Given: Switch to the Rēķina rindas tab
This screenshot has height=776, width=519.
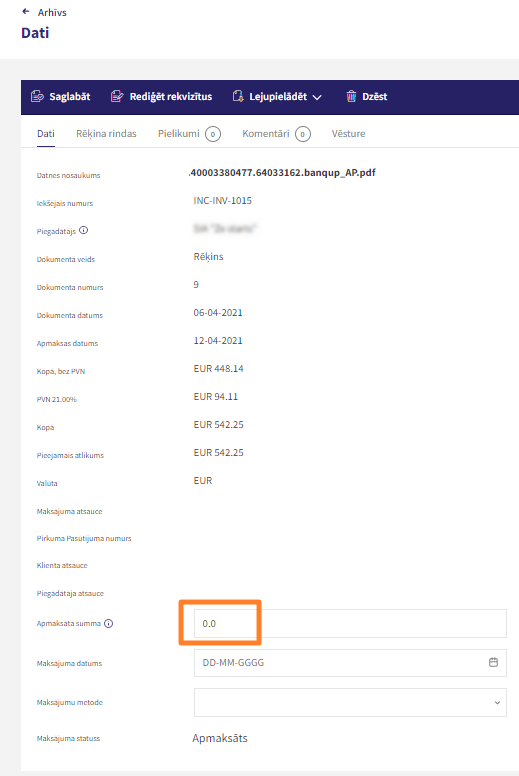Looking at the screenshot, I should coord(106,134).
